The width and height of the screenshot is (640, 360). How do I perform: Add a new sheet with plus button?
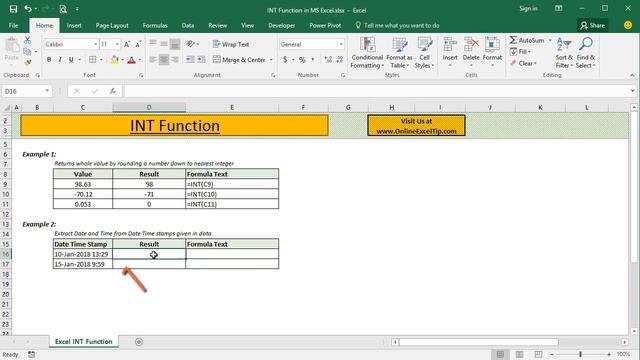point(139,342)
